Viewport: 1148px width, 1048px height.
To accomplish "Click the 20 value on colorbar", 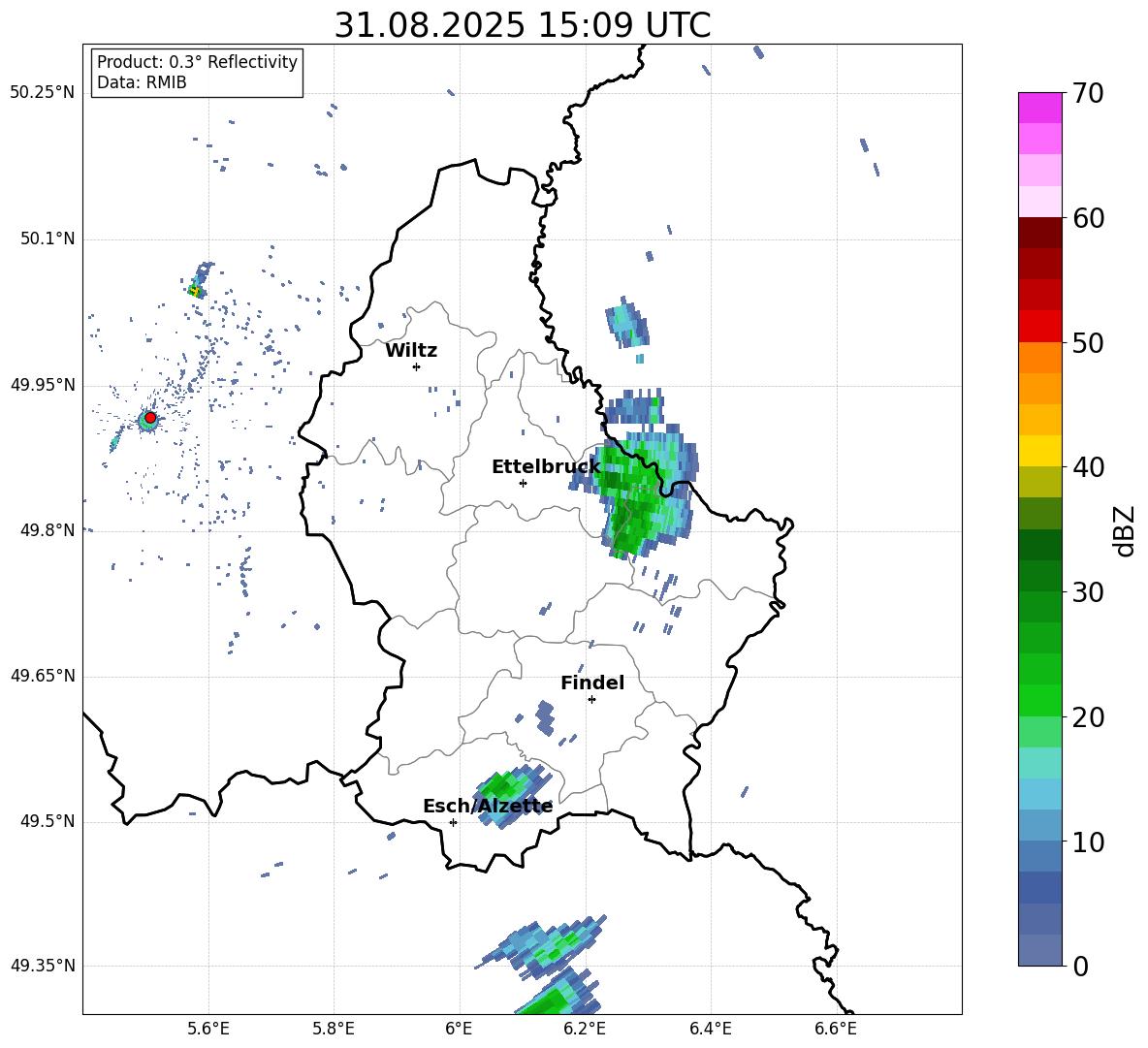I will [1088, 717].
